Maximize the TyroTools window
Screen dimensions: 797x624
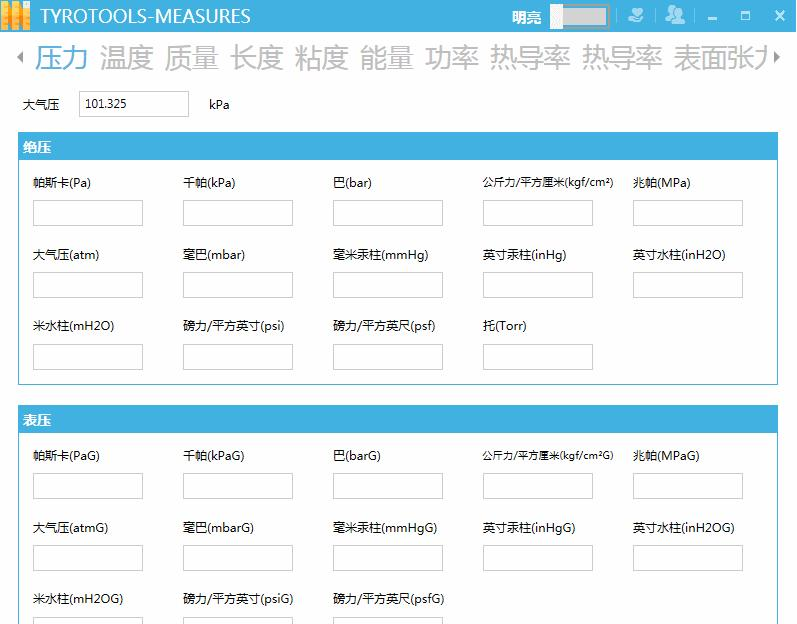pyautogui.click(x=745, y=16)
